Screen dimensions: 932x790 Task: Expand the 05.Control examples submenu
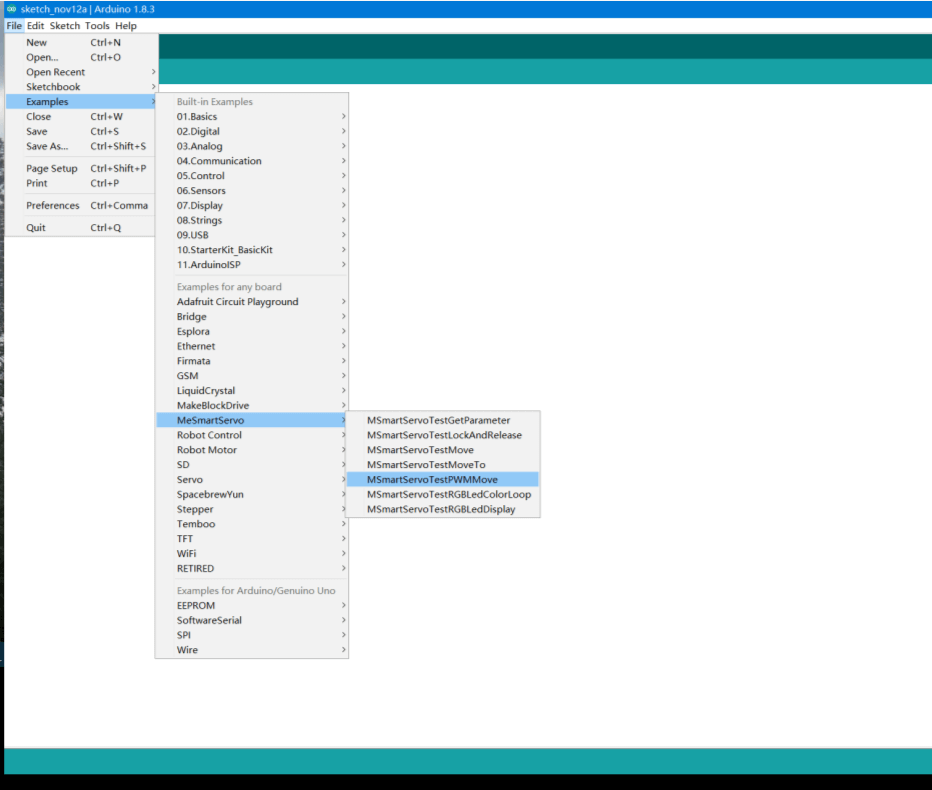point(252,176)
